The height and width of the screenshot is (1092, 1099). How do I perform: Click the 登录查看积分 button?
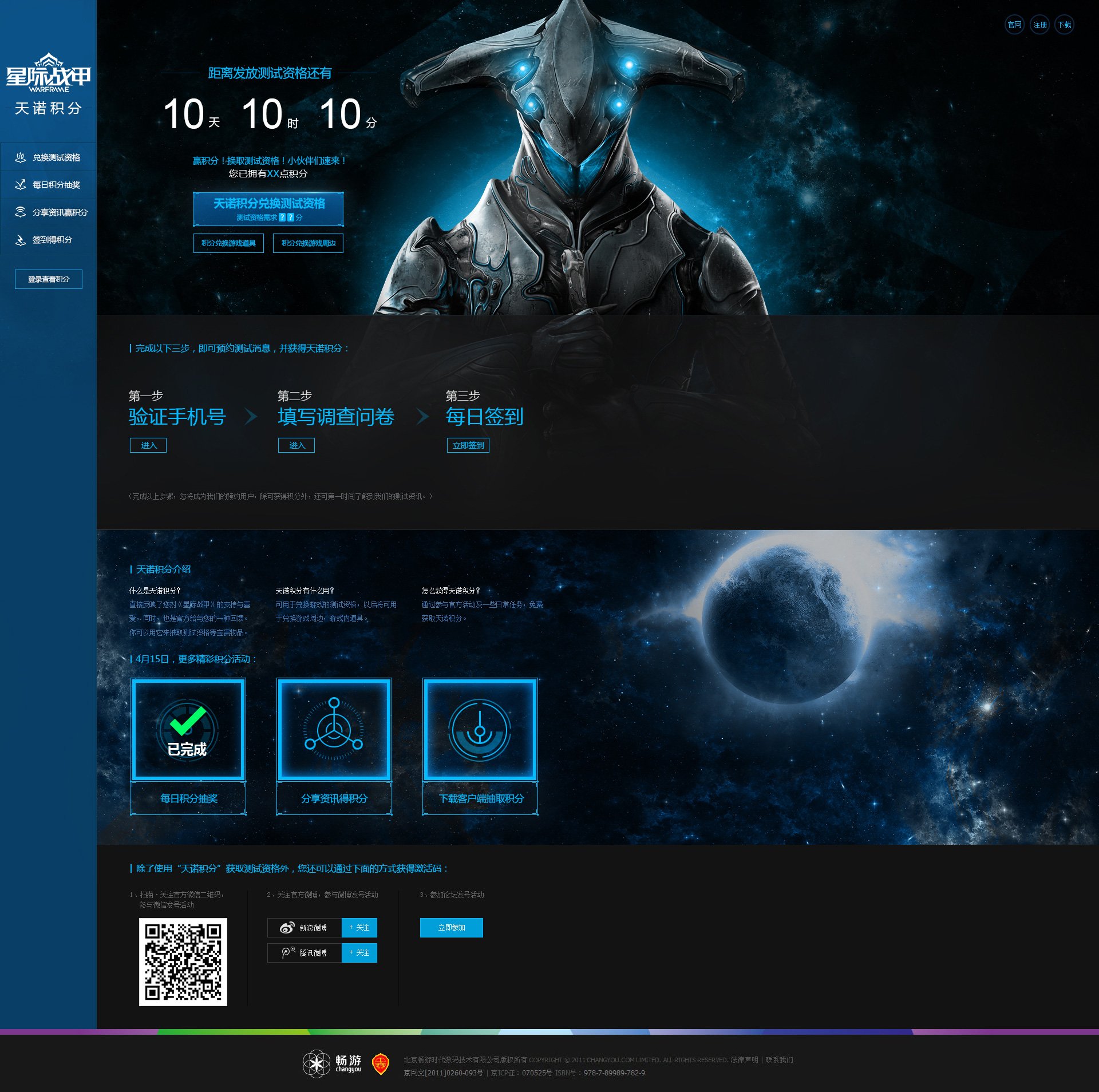click(49, 279)
